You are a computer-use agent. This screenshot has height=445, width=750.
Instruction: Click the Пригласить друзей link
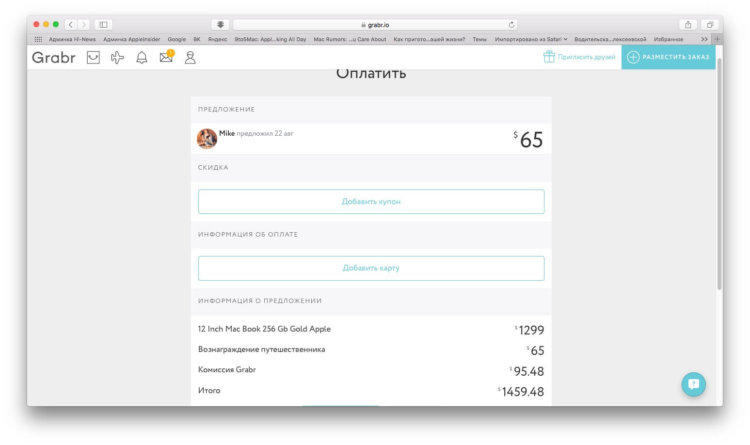tap(586, 57)
